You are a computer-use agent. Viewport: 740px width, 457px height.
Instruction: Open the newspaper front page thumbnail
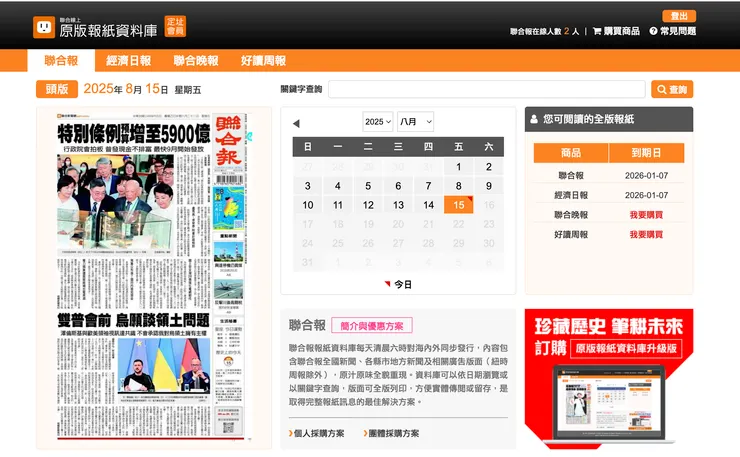153,276
